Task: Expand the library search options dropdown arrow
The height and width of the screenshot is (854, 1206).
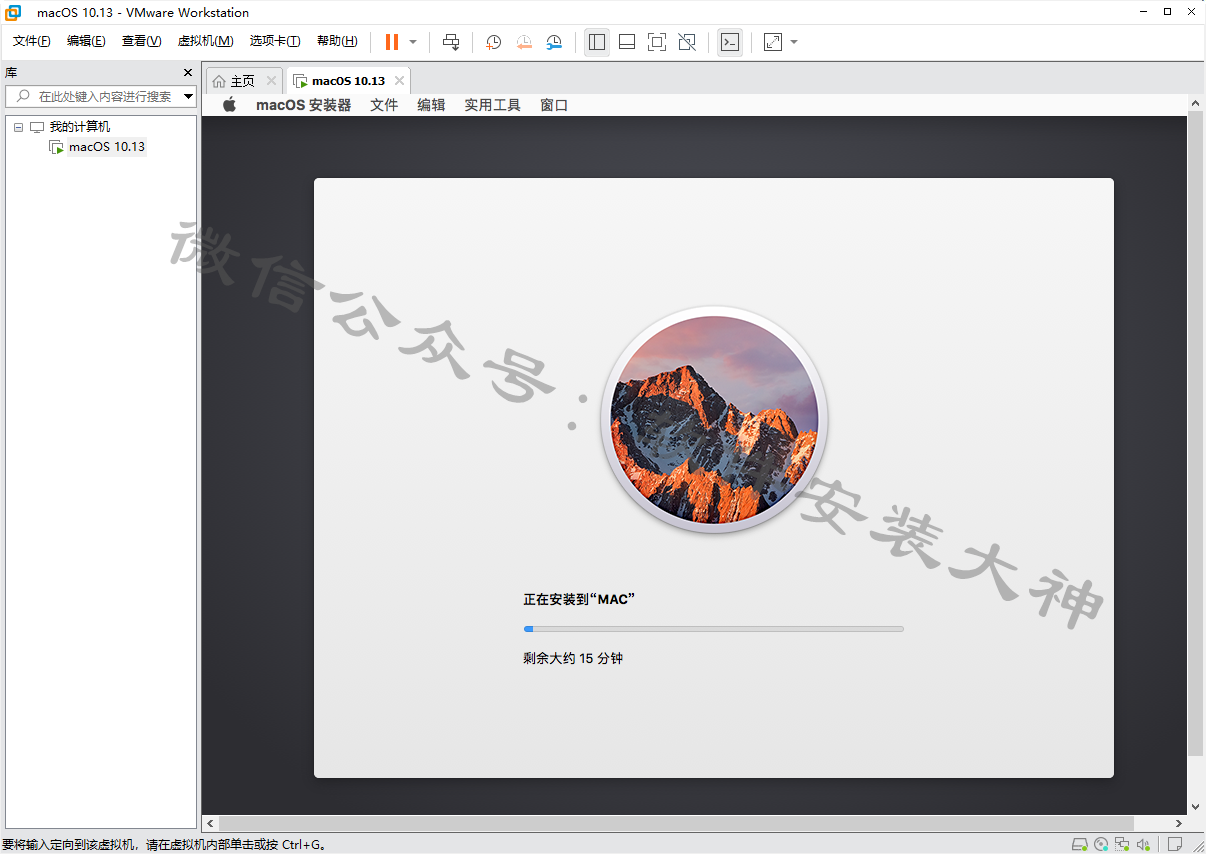Action: click(188, 97)
